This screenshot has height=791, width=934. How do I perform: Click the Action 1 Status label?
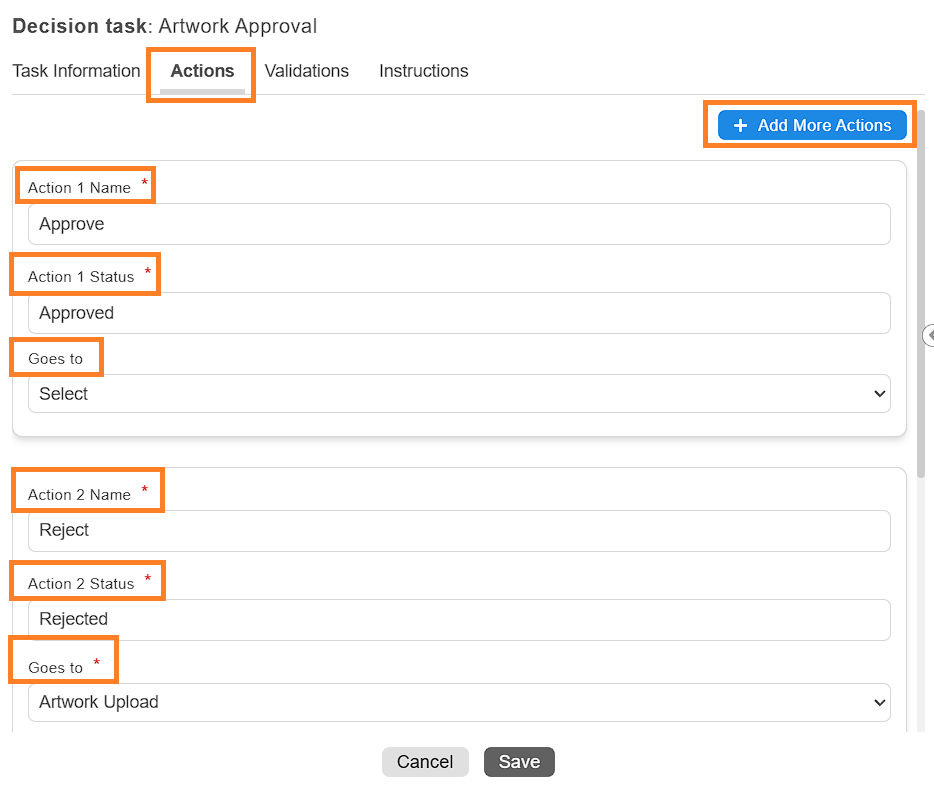pos(81,277)
